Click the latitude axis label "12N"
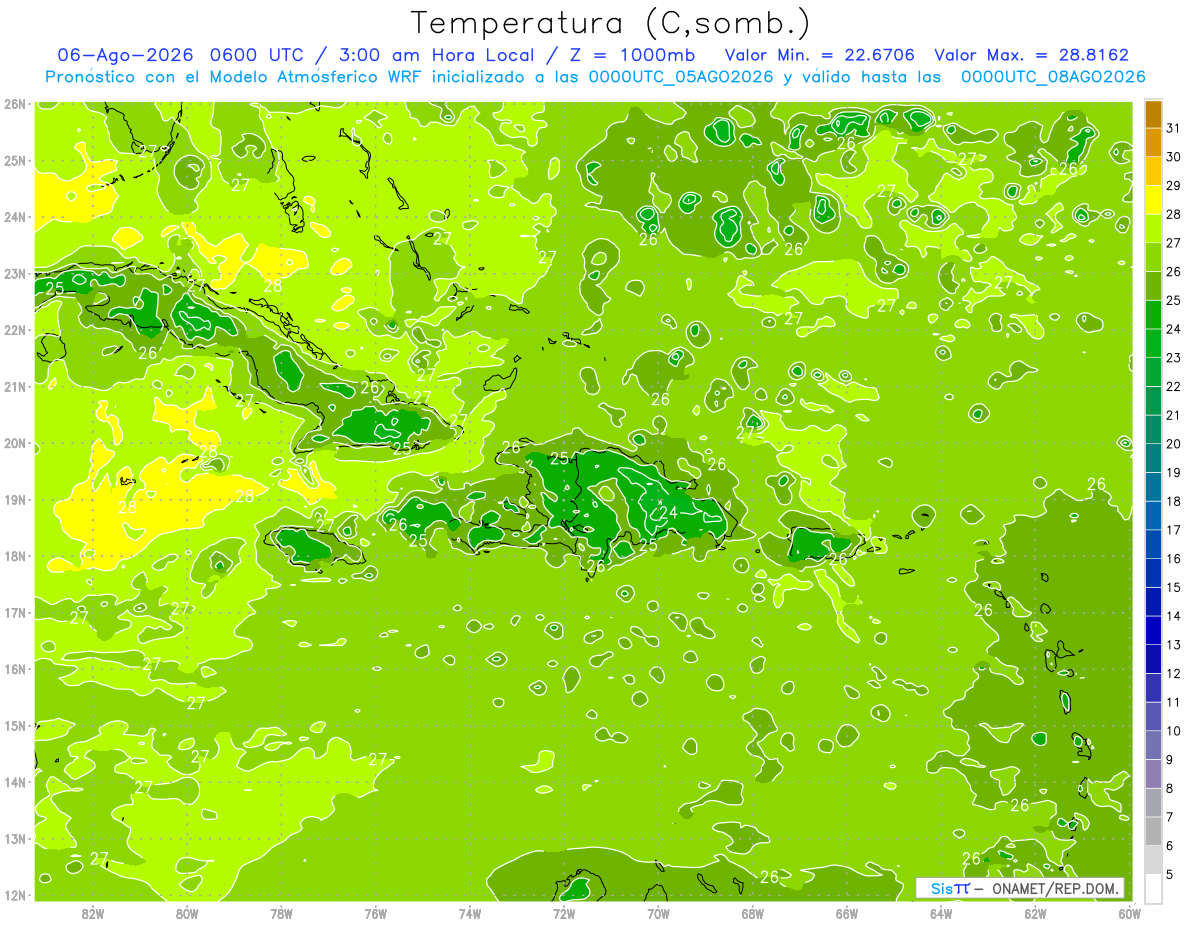Screen dimensions: 1200x927 (15, 895)
